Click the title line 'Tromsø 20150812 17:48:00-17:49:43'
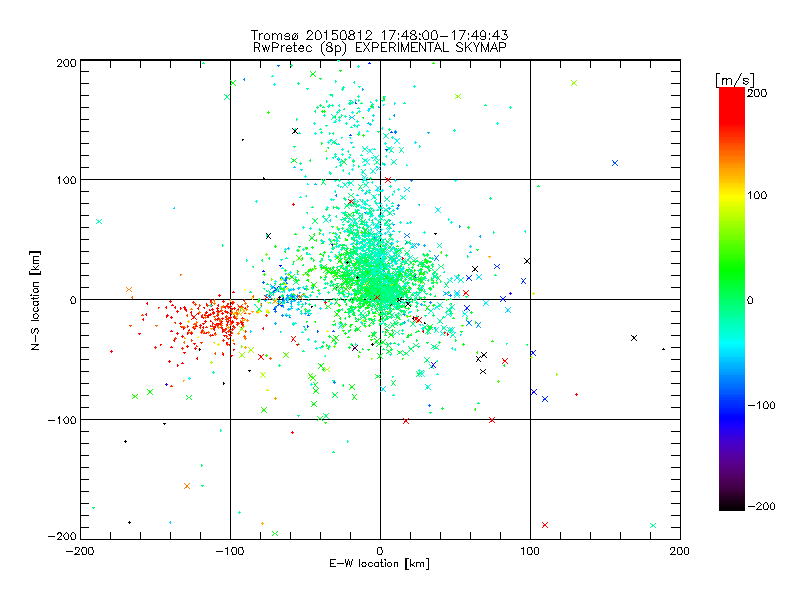800x600 pixels. [379, 35]
